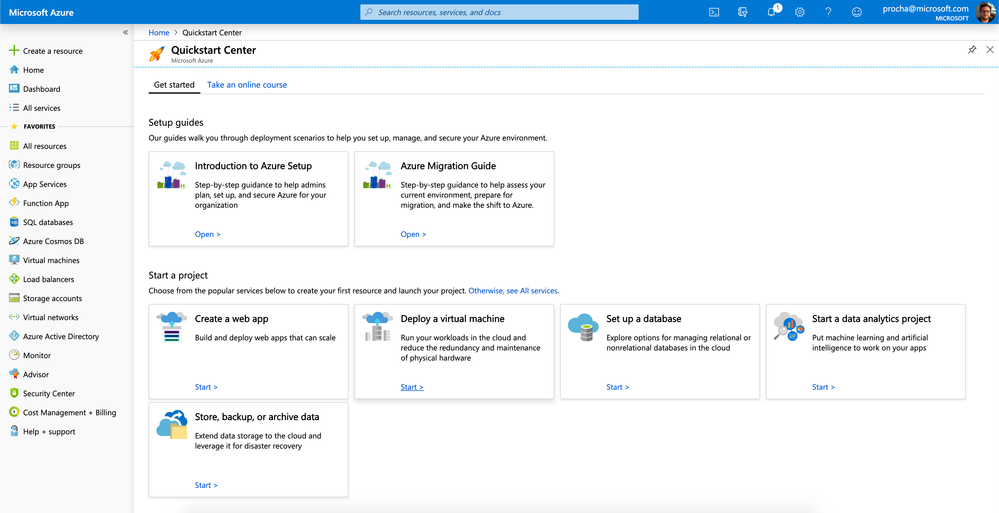This screenshot has width=999, height=513.
Task: Click the Introduction to Azure Setup thumbnail
Action: (171, 175)
